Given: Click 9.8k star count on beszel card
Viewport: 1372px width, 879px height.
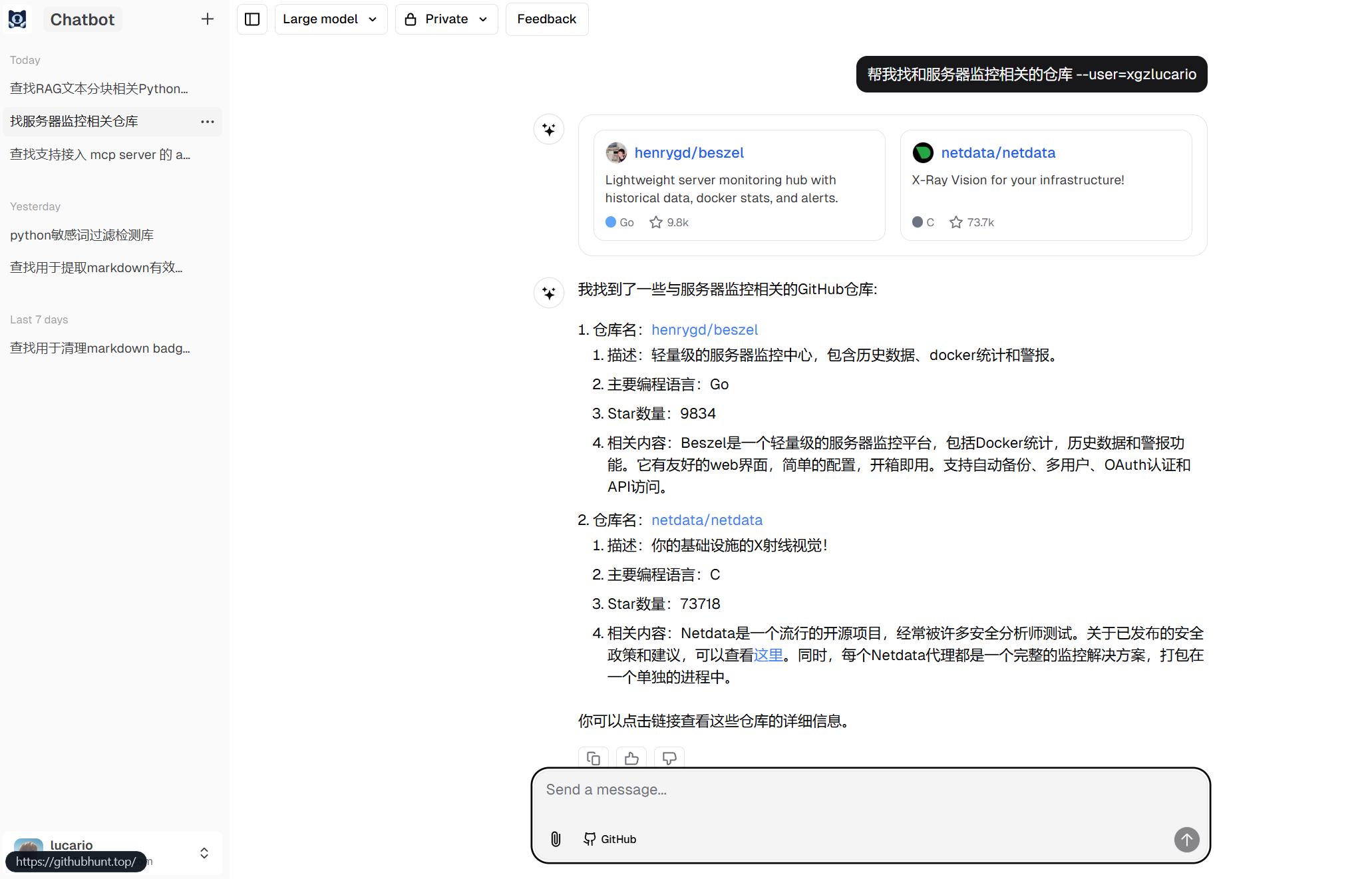Looking at the screenshot, I should click(677, 222).
